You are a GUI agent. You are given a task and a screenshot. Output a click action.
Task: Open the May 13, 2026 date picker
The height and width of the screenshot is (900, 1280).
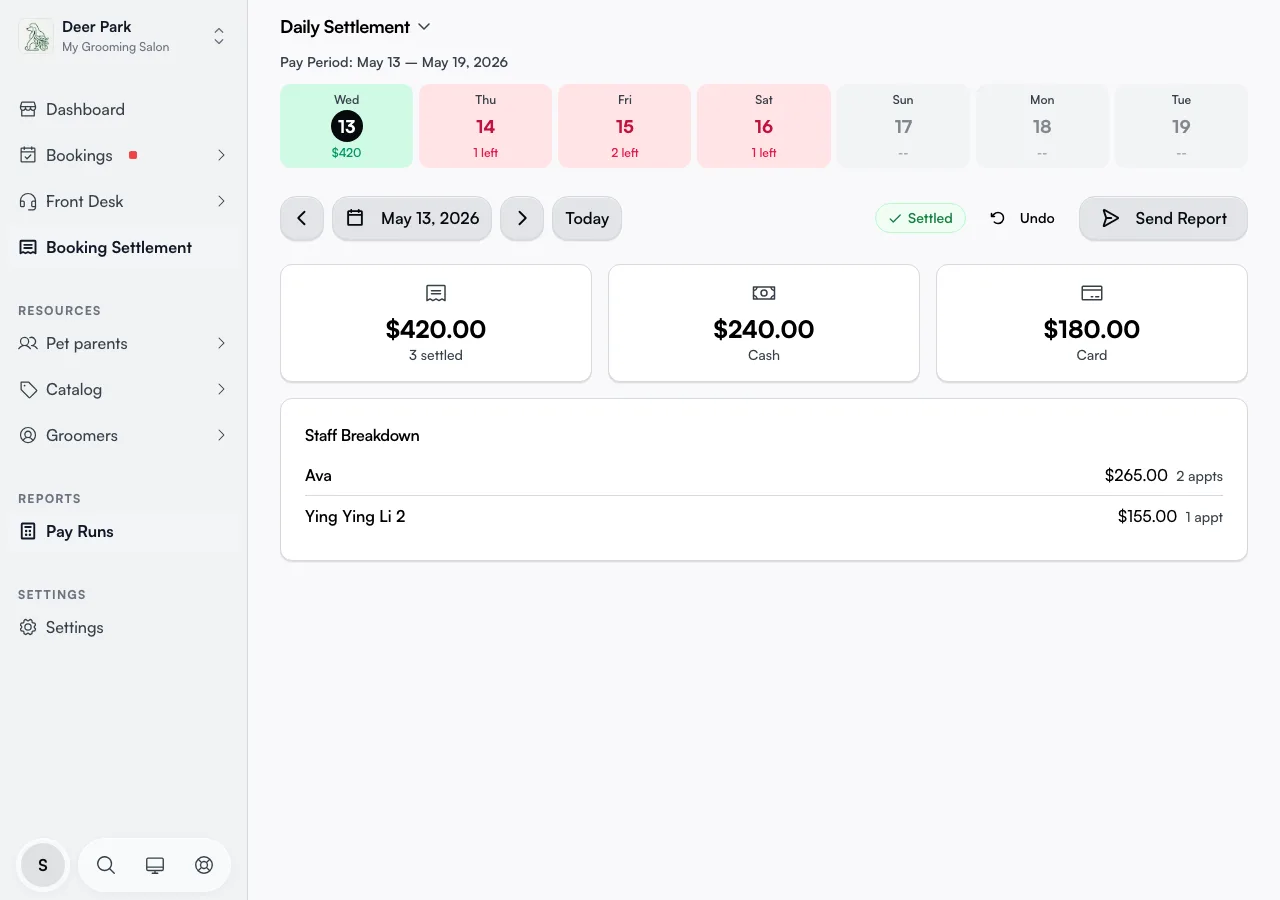[x=412, y=218]
